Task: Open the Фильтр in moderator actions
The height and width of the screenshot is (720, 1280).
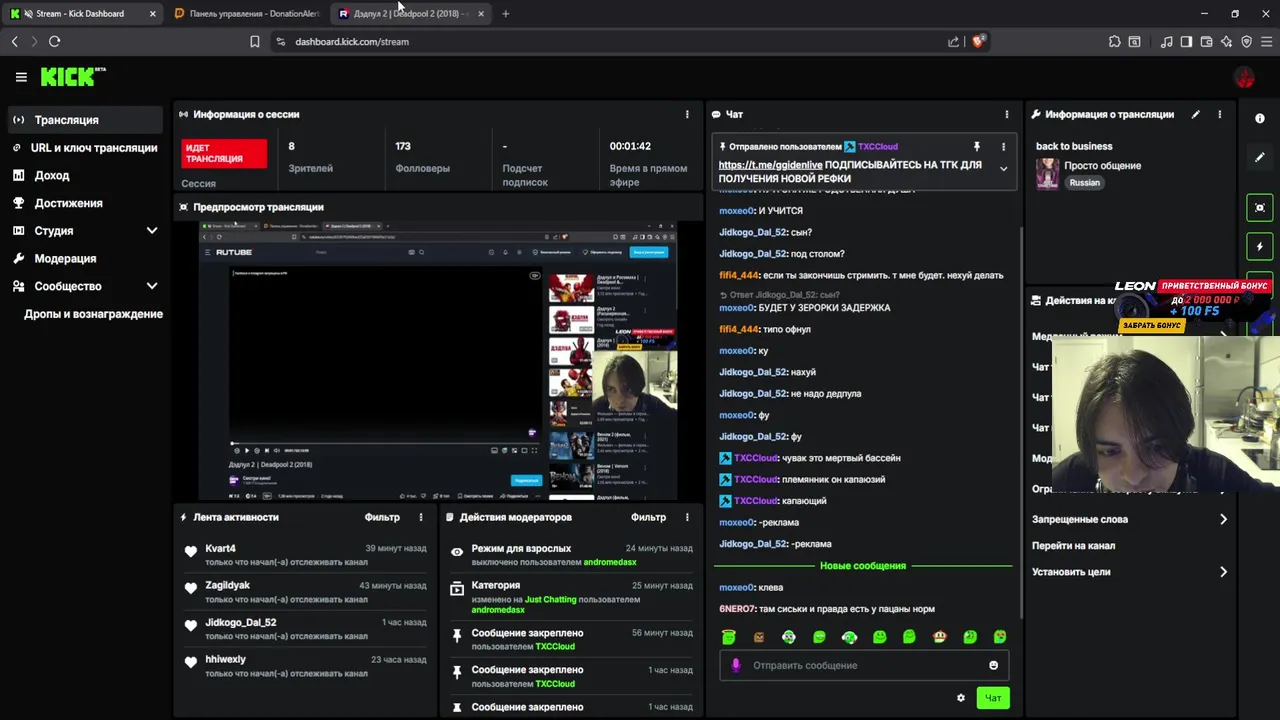Action: (648, 517)
